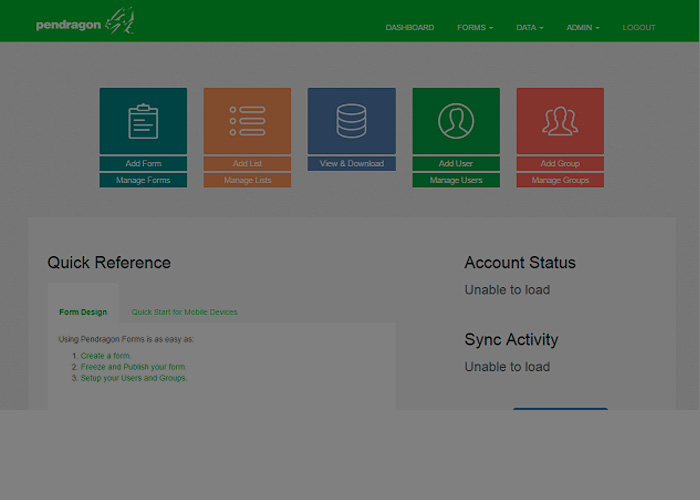Click the Manage Groups button
This screenshot has width=700, height=500.
point(560,180)
